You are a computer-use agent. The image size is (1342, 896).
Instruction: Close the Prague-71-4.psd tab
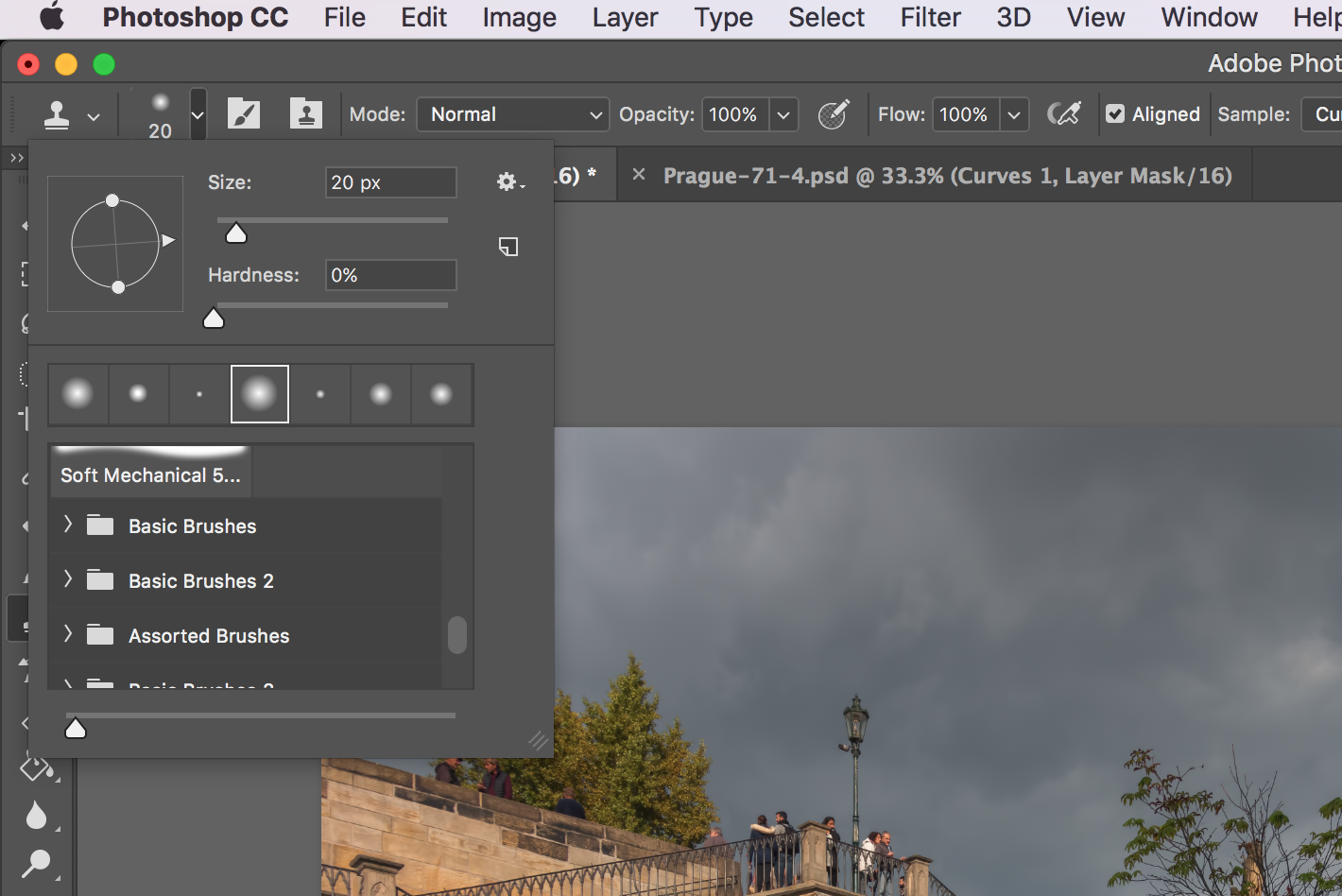click(x=639, y=175)
